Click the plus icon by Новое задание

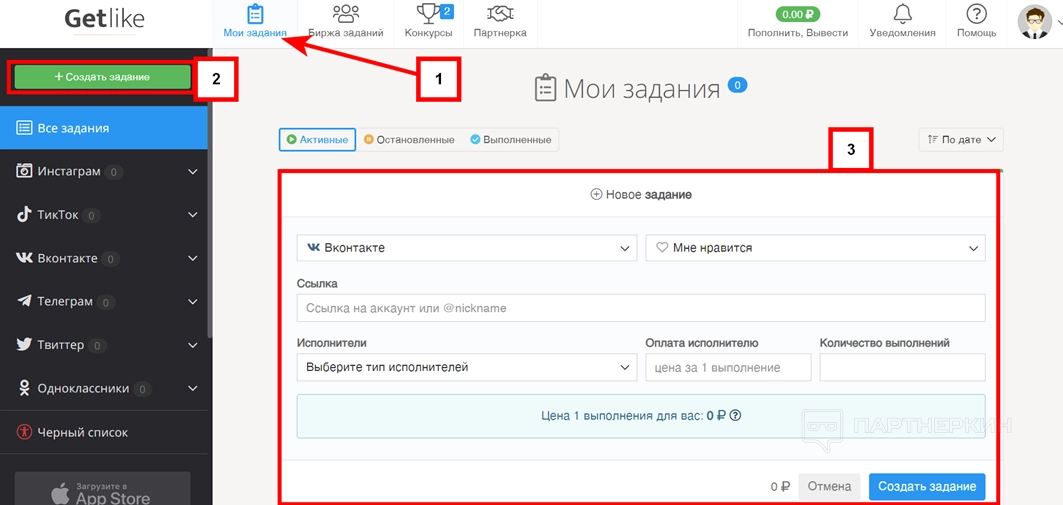tap(597, 195)
